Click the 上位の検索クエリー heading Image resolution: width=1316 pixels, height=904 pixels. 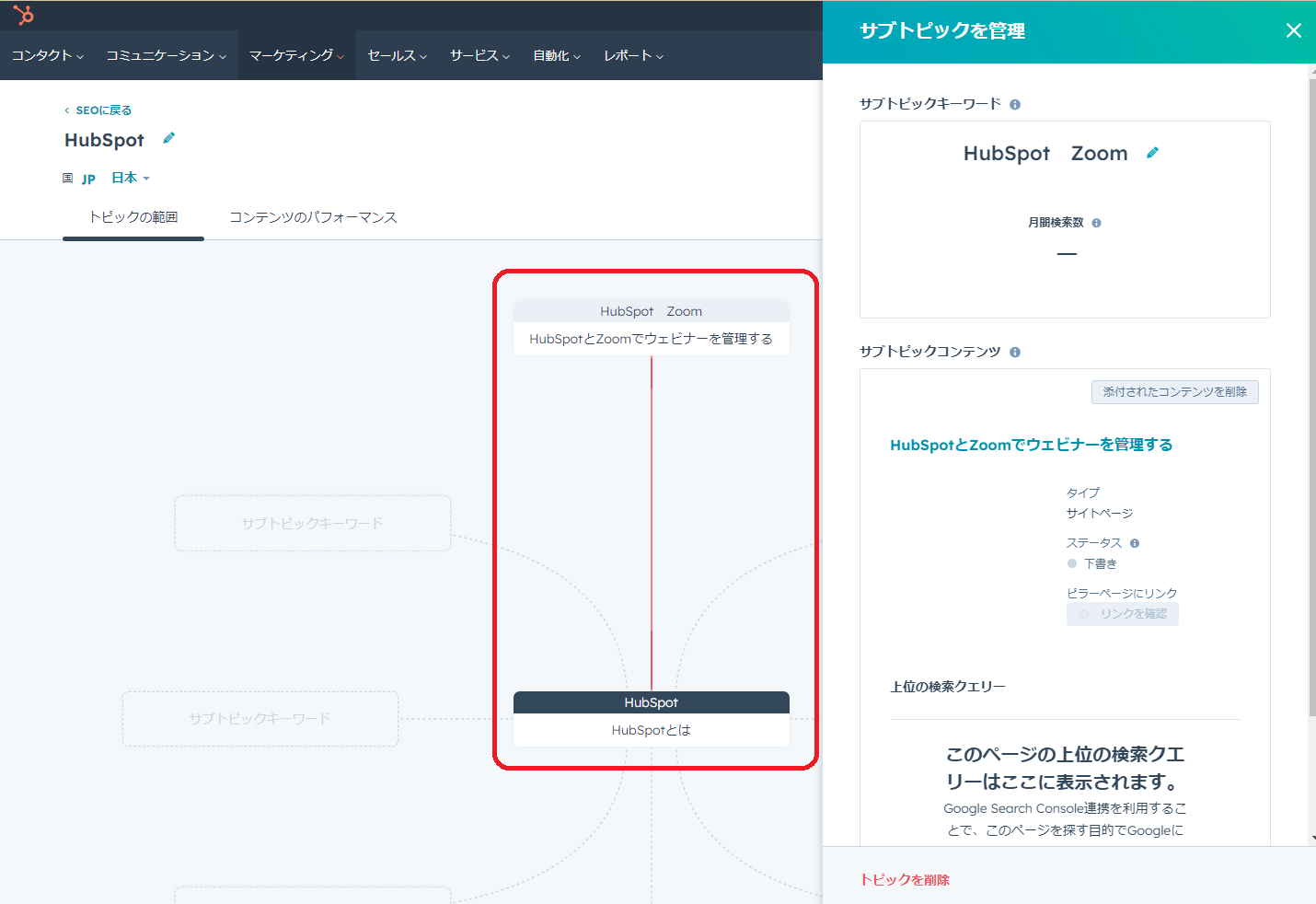tap(948, 687)
